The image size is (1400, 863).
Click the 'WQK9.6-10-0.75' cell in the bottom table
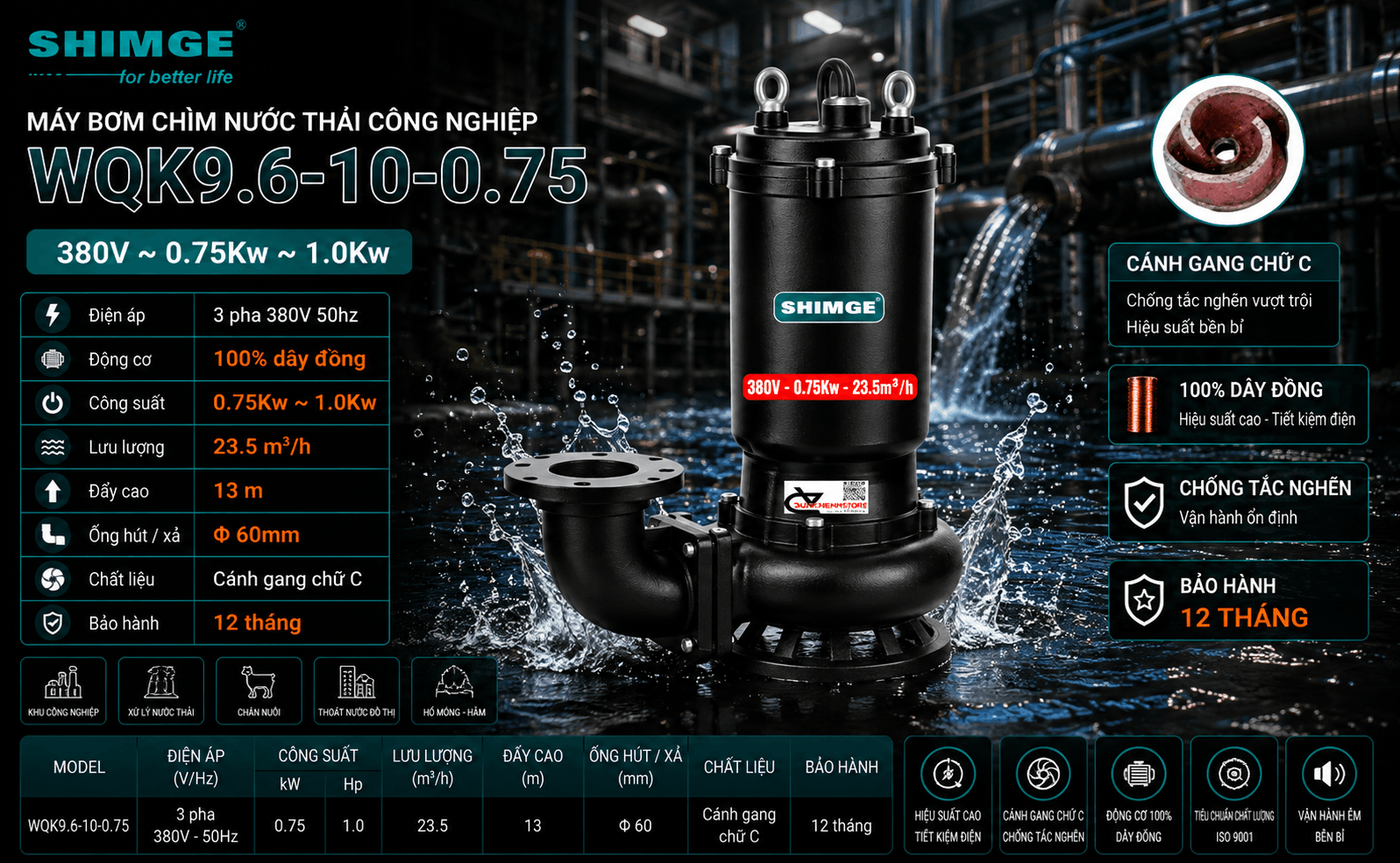point(79,826)
